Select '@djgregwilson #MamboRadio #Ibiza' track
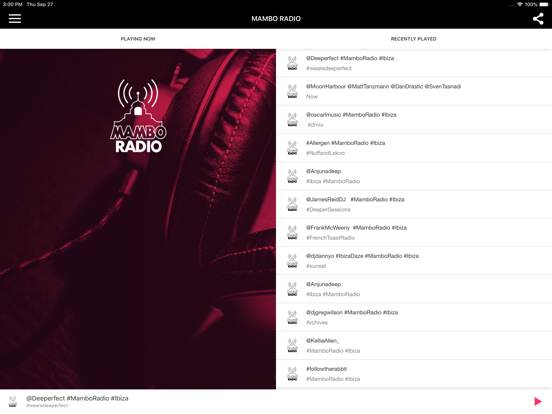 (x=352, y=312)
